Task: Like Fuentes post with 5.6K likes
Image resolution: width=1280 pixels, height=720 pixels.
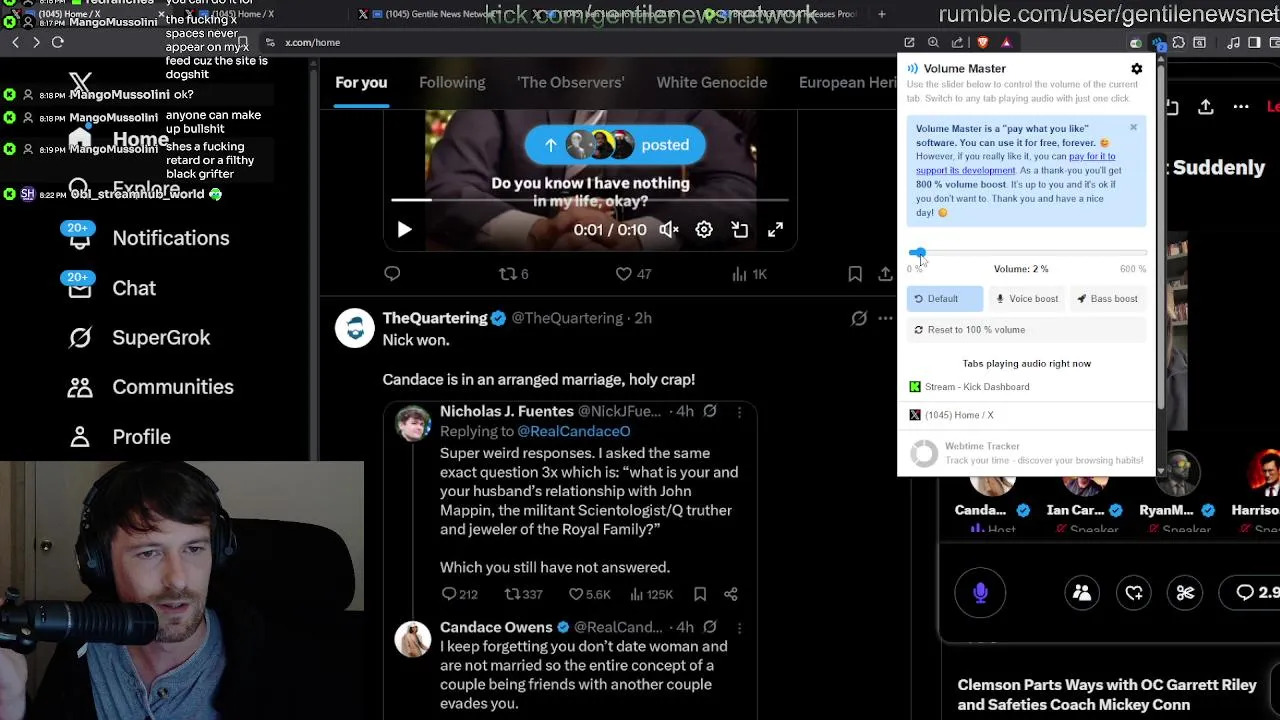Action: pyautogui.click(x=589, y=594)
